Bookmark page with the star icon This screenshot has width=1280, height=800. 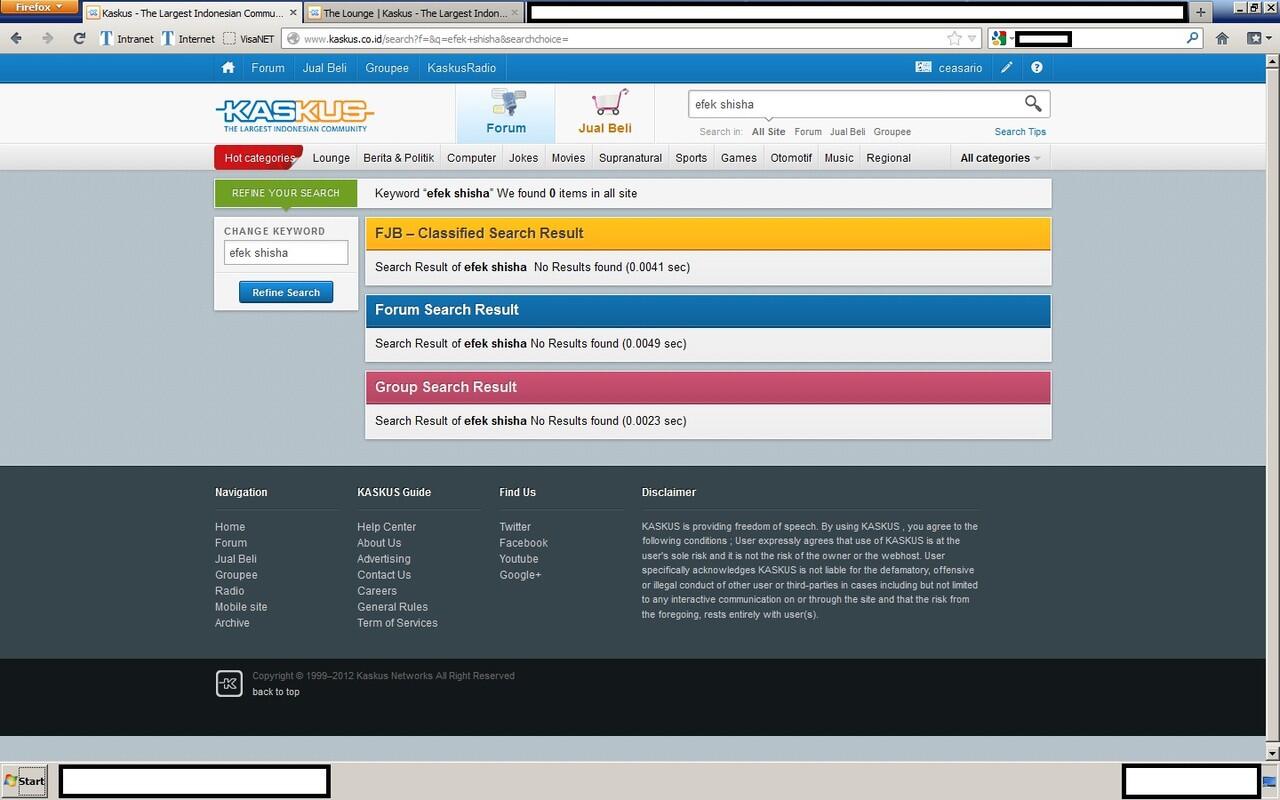(954, 38)
